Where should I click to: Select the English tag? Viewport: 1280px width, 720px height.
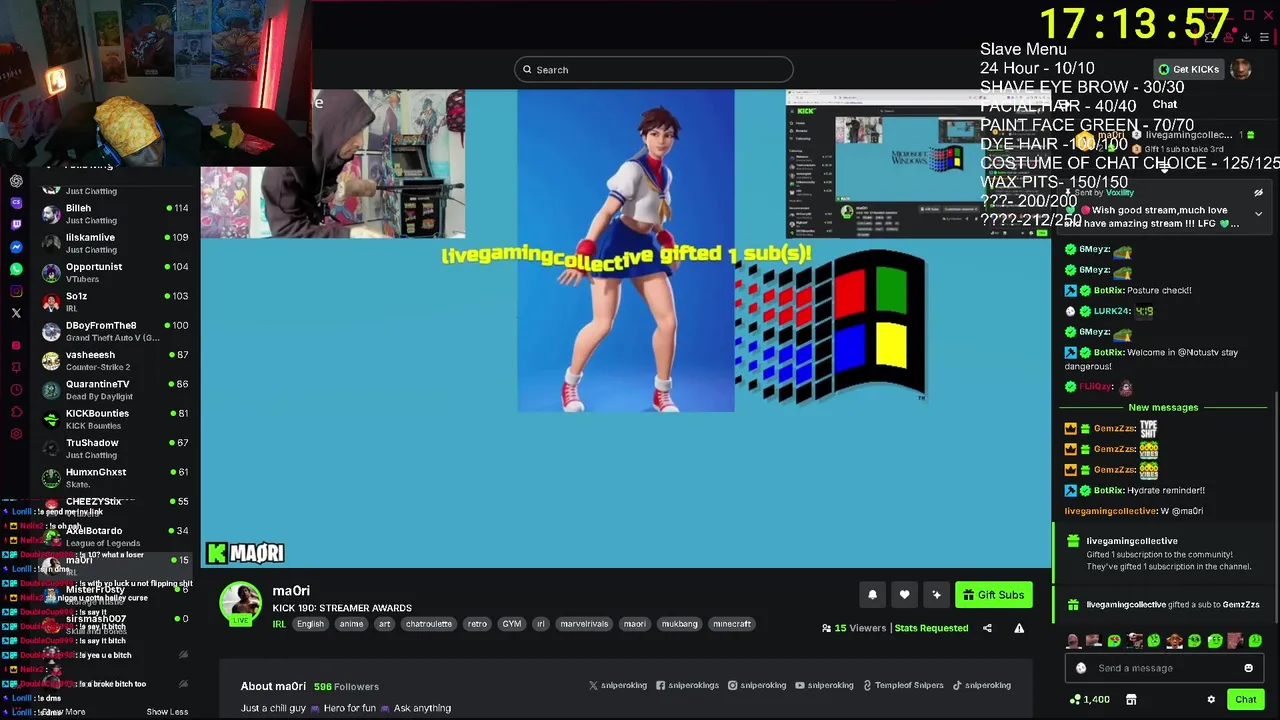tap(310, 624)
